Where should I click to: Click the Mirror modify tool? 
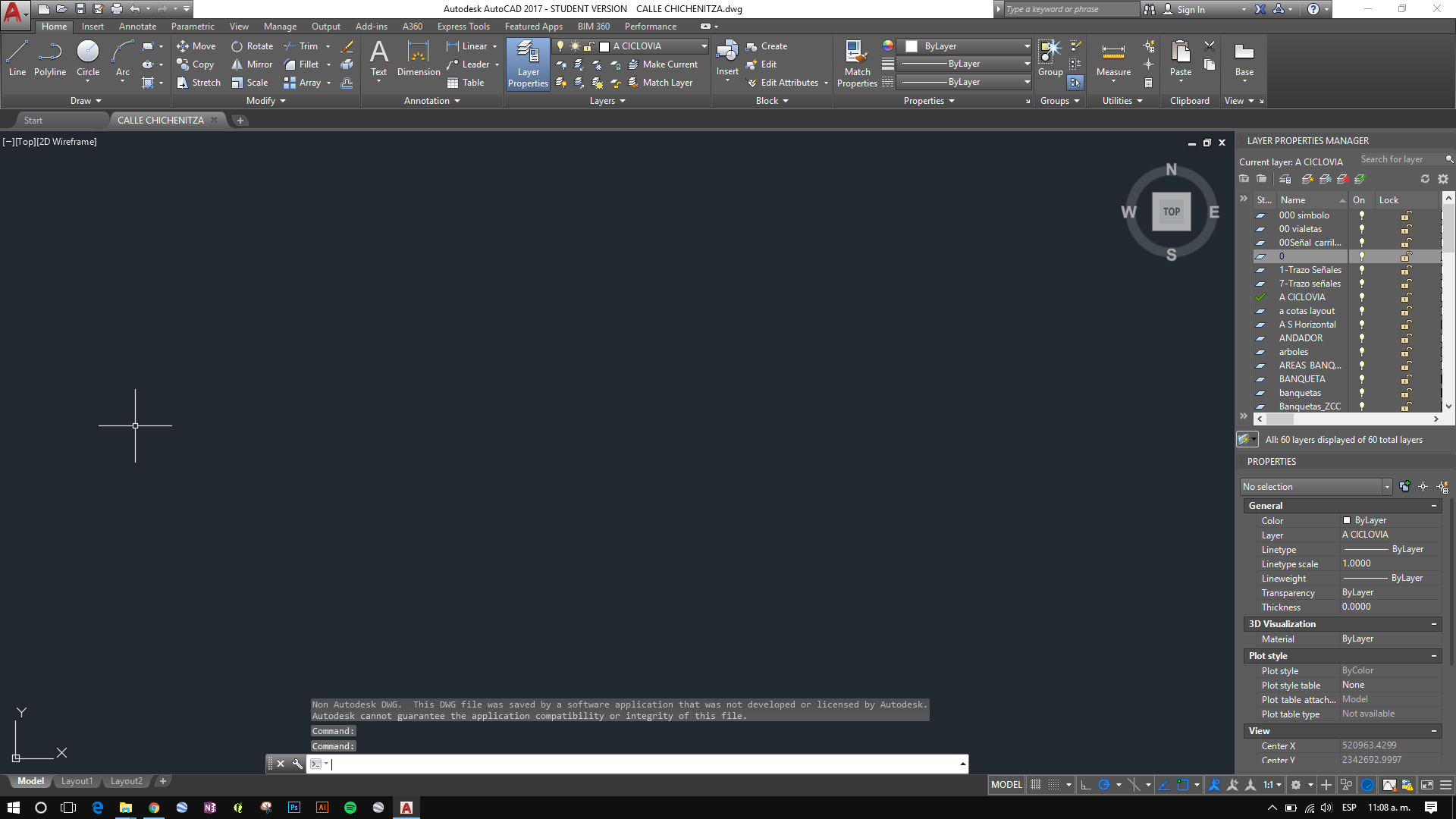[x=252, y=64]
